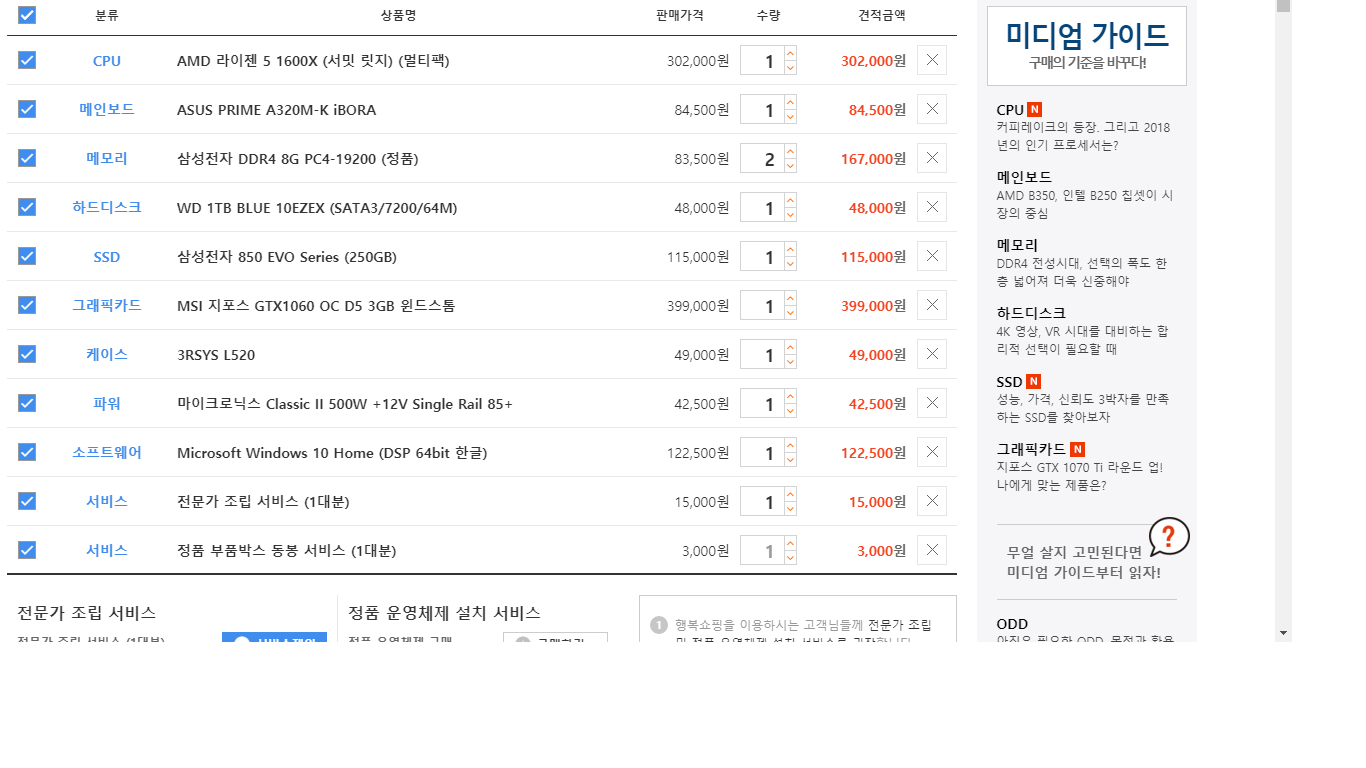
Task: Toggle the select-all checkbox in the header
Action: coord(27,15)
